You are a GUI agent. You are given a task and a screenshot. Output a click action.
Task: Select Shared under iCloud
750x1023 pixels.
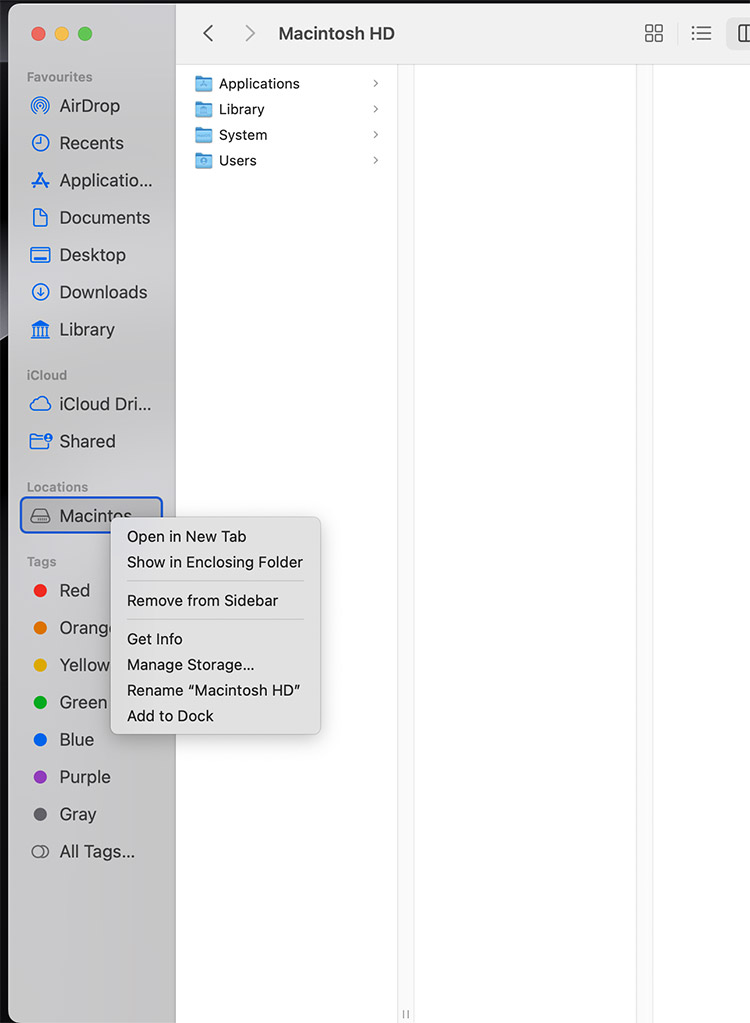pyautogui.click(x=84, y=441)
